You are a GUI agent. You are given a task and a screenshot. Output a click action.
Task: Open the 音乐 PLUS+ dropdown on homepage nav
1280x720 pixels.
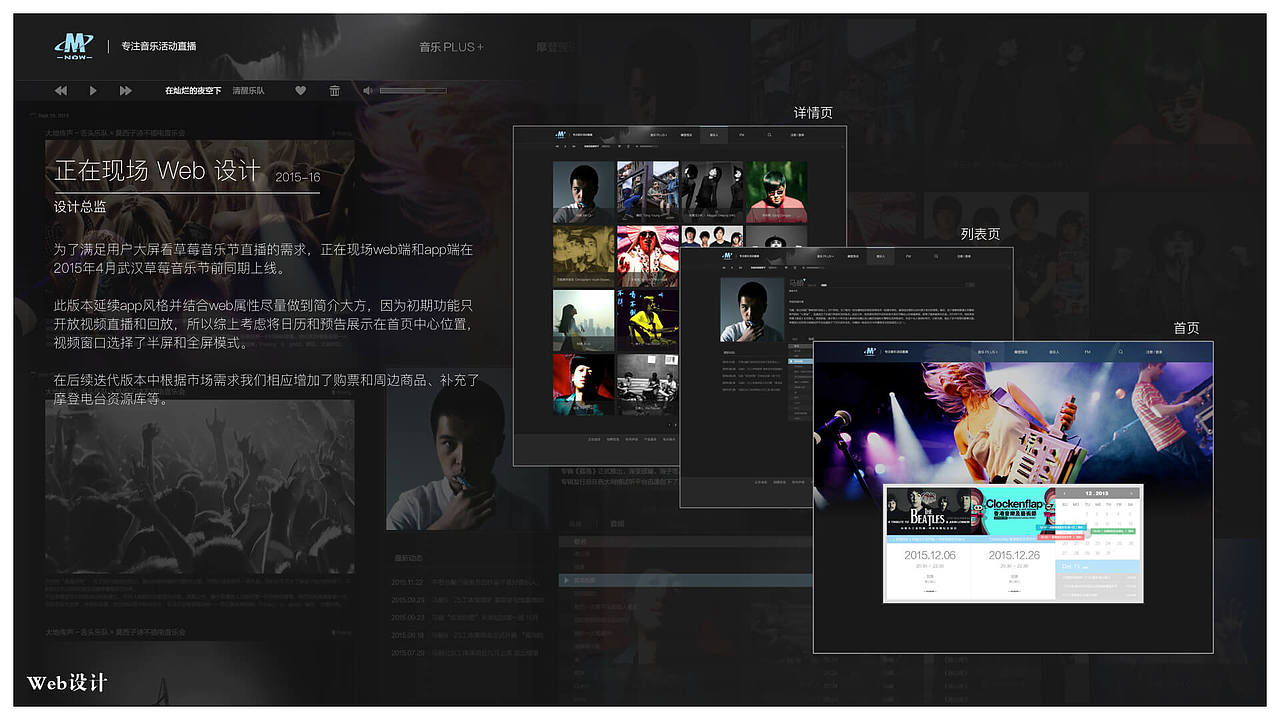pyautogui.click(x=989, y=353)
